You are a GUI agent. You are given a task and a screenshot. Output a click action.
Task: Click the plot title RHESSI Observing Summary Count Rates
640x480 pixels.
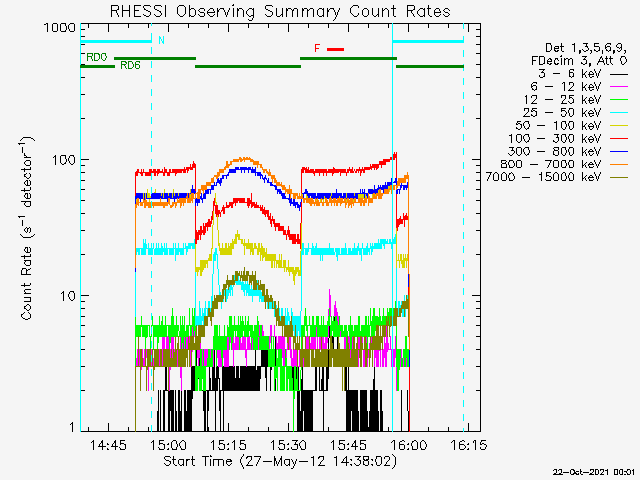pyautogui.click(x=280, y=11)
